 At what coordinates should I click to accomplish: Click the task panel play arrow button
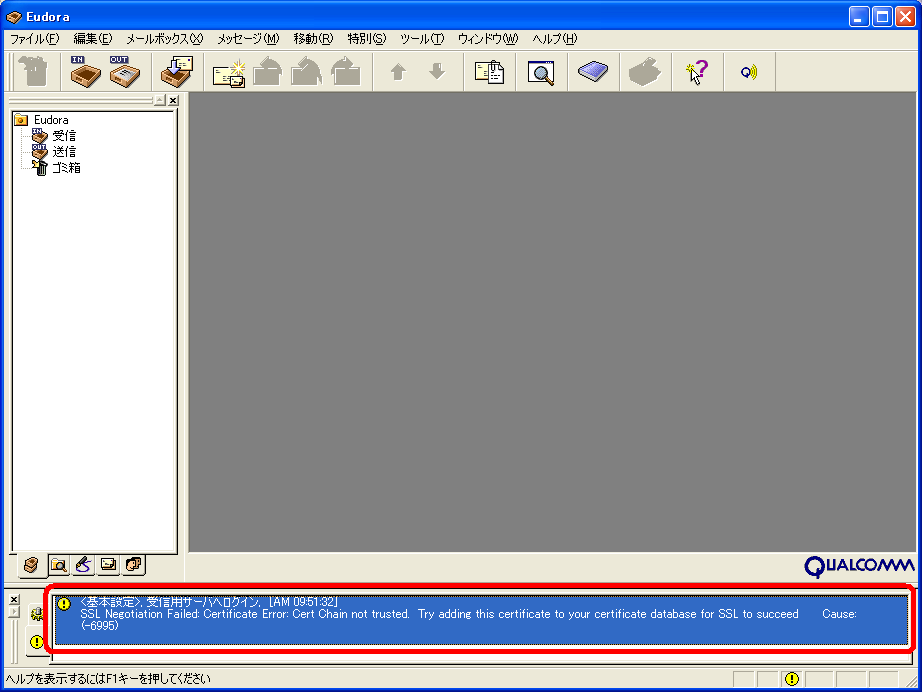(x=14, y=612)
